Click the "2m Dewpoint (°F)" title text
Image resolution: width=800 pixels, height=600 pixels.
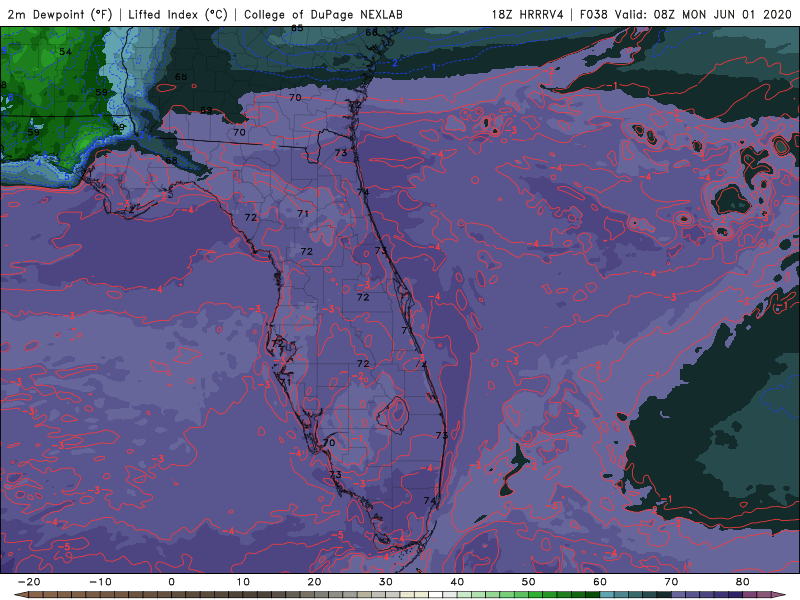(x=60, y=14)
